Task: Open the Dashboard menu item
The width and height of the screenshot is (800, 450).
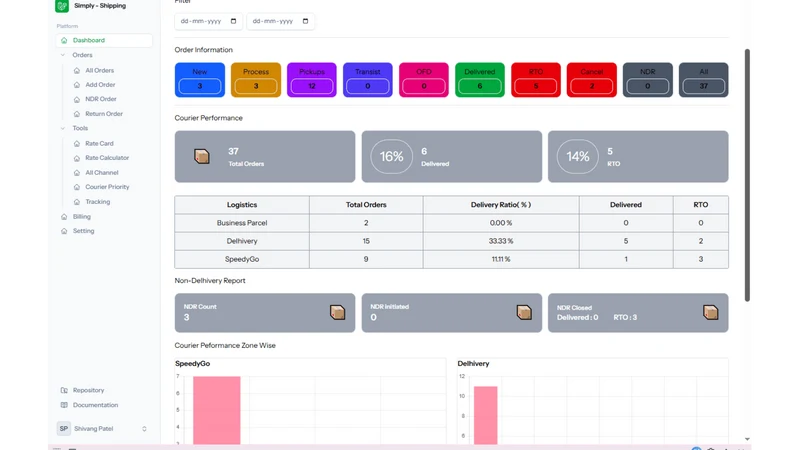Action: pyautogui.click(x=104, y=40)
